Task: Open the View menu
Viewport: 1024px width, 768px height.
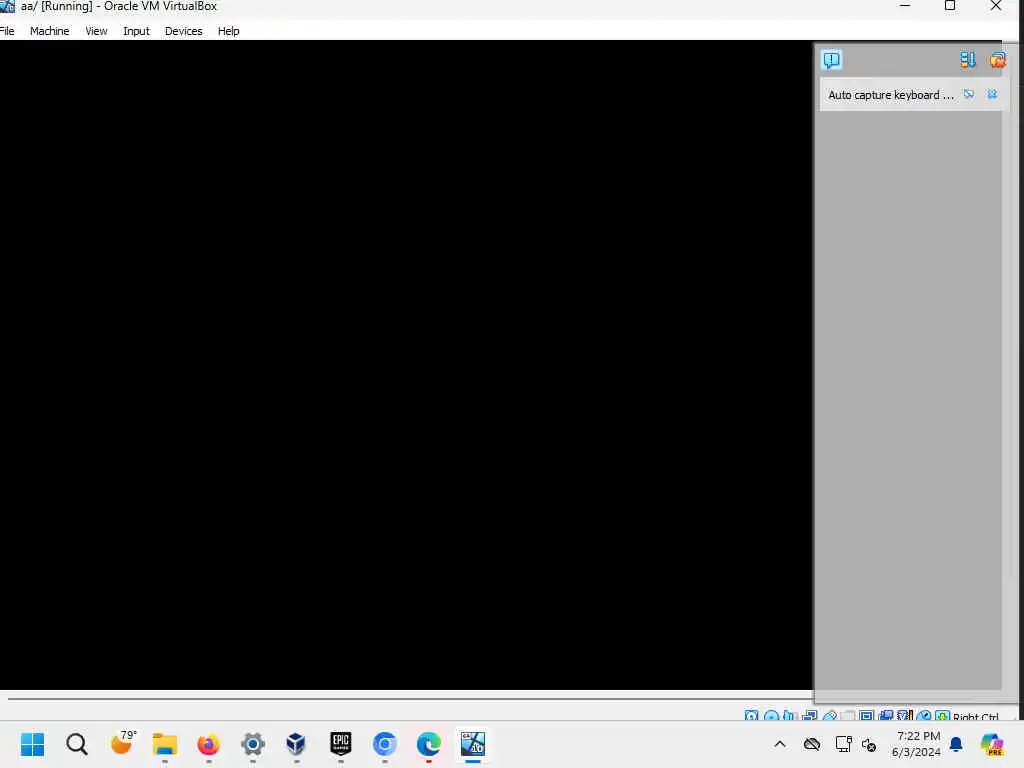Action: 96,31
